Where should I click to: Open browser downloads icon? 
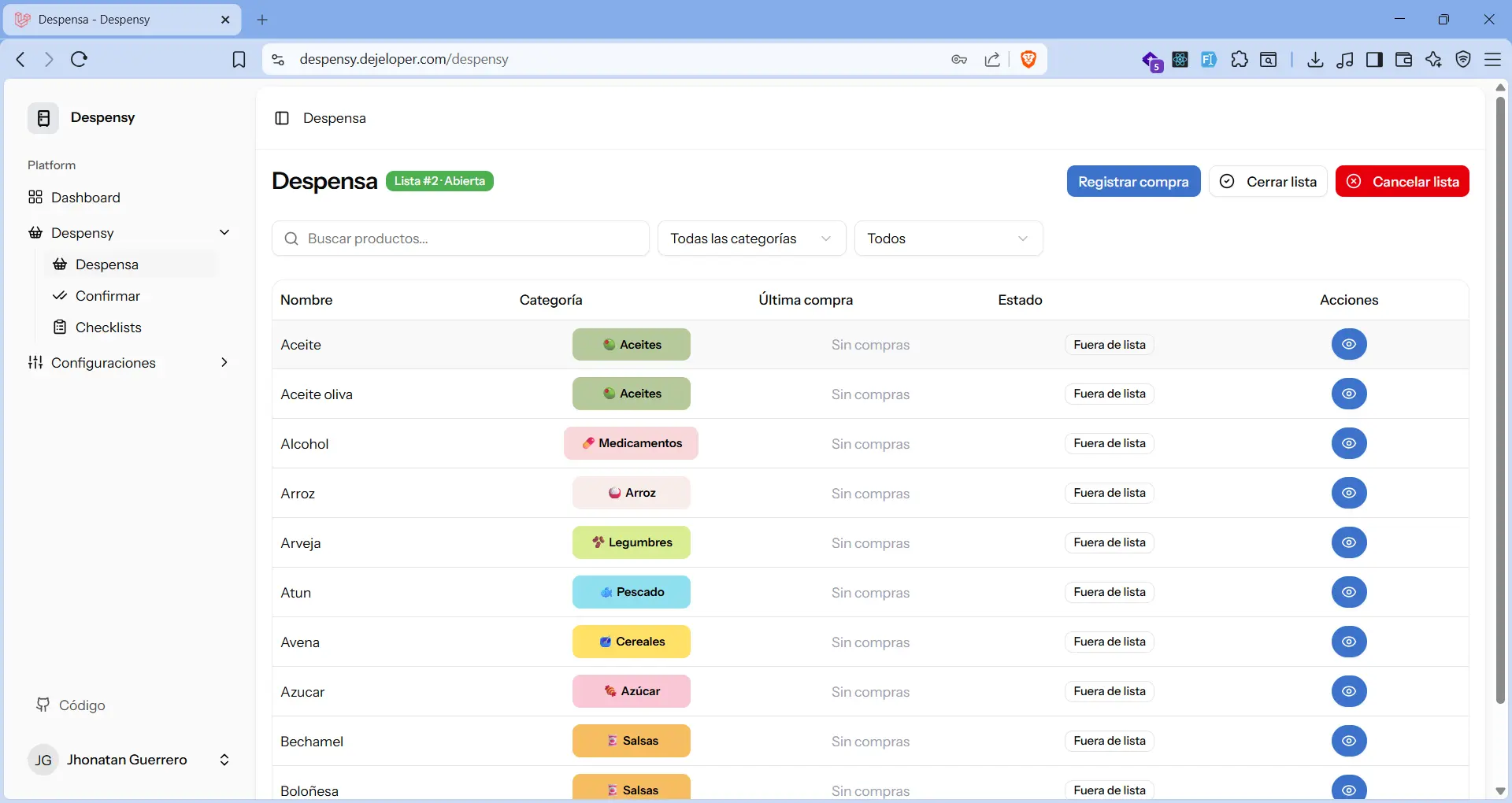pos(1315,60)
